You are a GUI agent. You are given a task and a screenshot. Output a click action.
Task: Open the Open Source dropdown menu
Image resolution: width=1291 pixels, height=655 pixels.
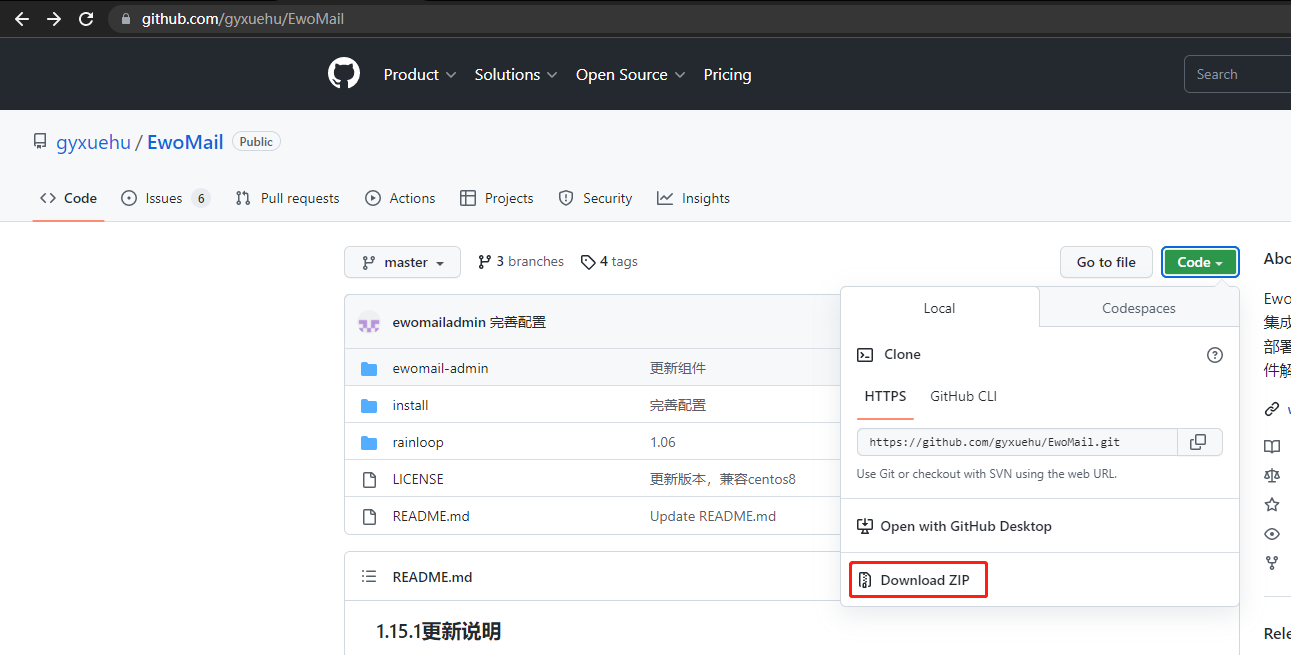[x=631, y=75]
